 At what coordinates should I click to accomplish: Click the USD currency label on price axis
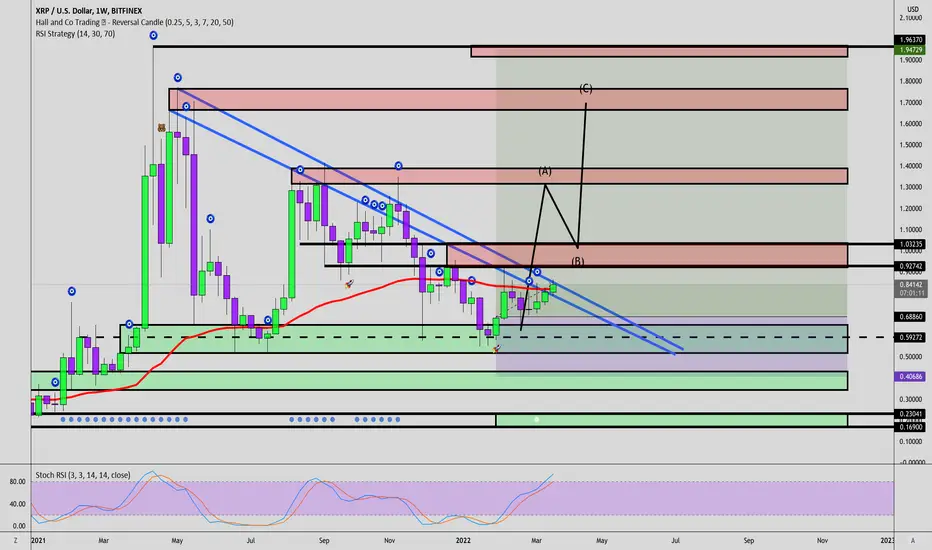click(913, 9)
